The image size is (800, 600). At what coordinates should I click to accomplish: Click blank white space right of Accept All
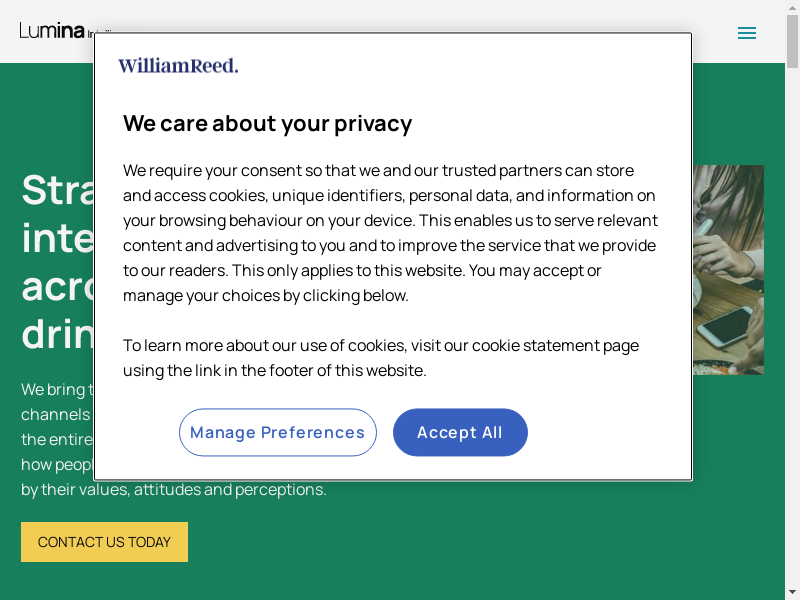610,432
